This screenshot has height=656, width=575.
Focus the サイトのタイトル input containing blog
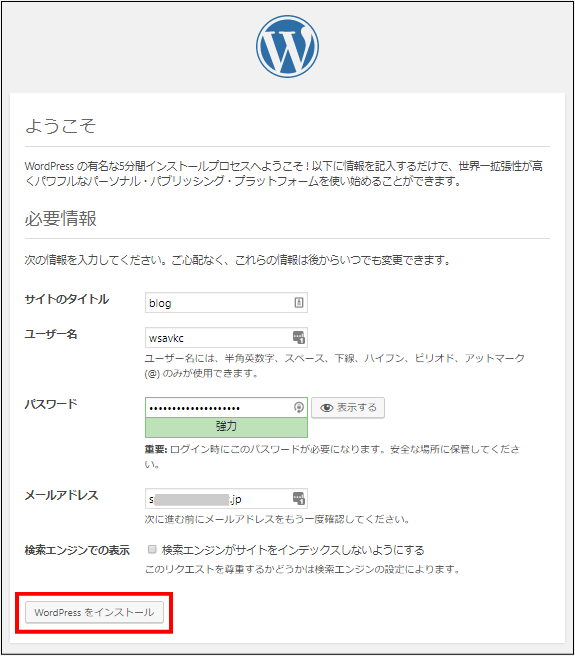[226, 302]
